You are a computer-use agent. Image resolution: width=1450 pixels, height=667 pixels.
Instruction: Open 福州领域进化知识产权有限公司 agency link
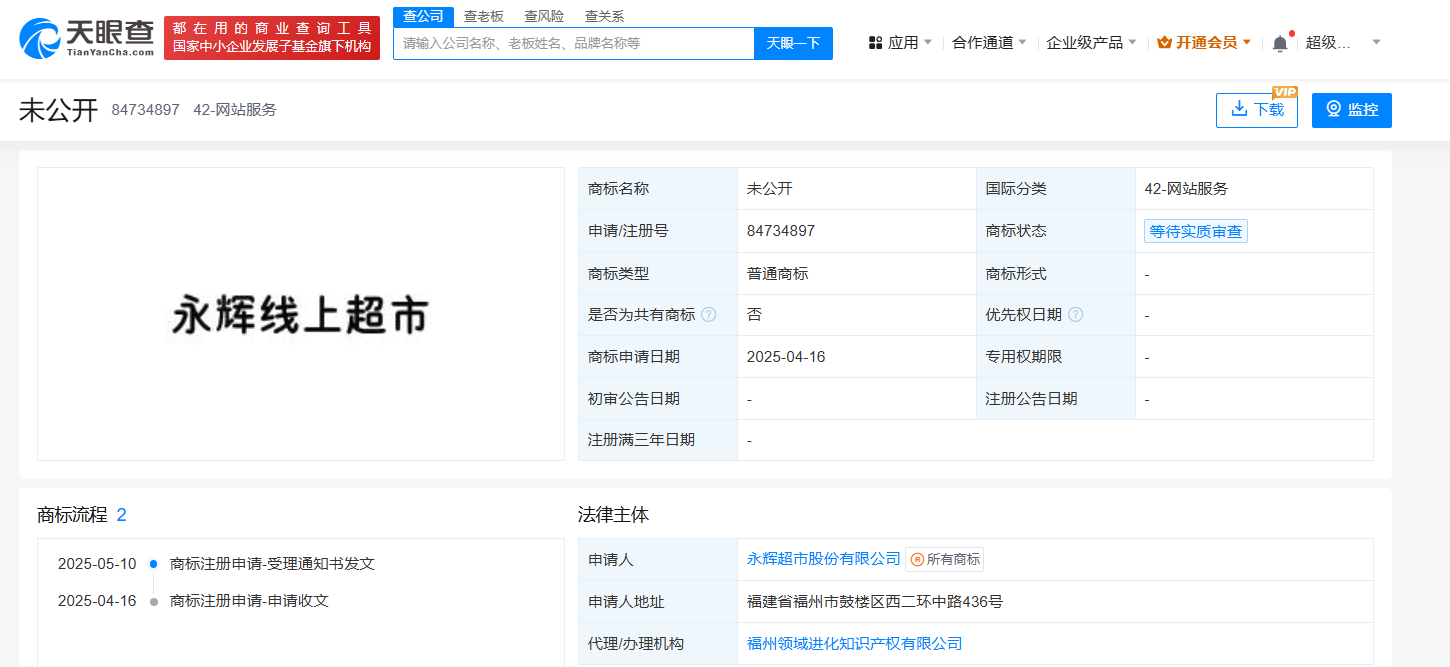tap(854, 644)
